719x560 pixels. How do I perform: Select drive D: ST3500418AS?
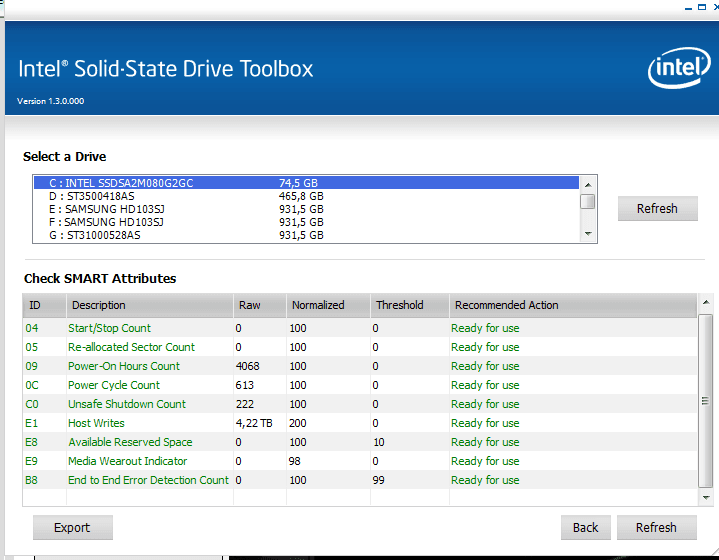pyautogui.click(x=306, y=196)
